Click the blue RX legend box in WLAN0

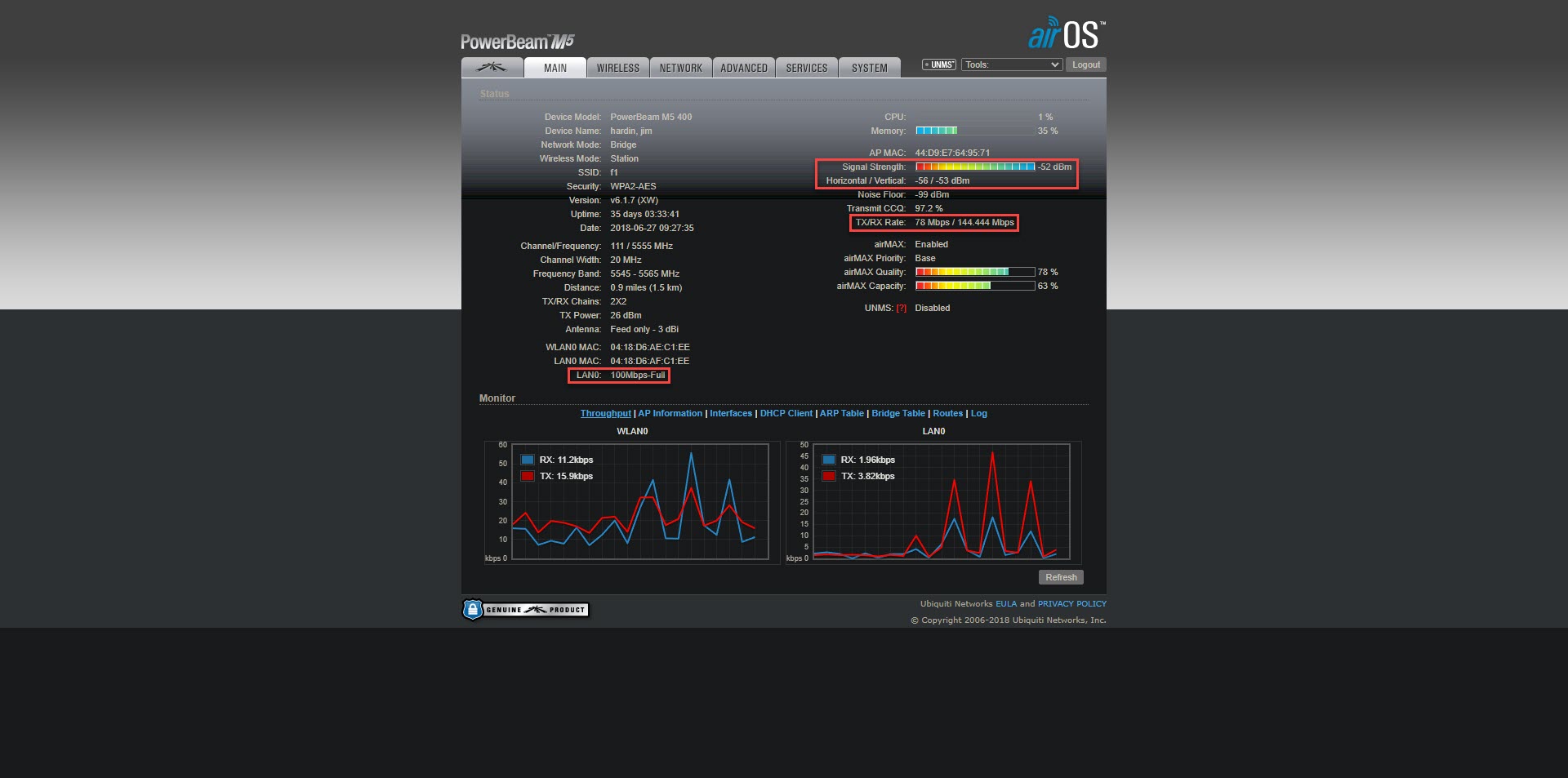pos(527,460)
